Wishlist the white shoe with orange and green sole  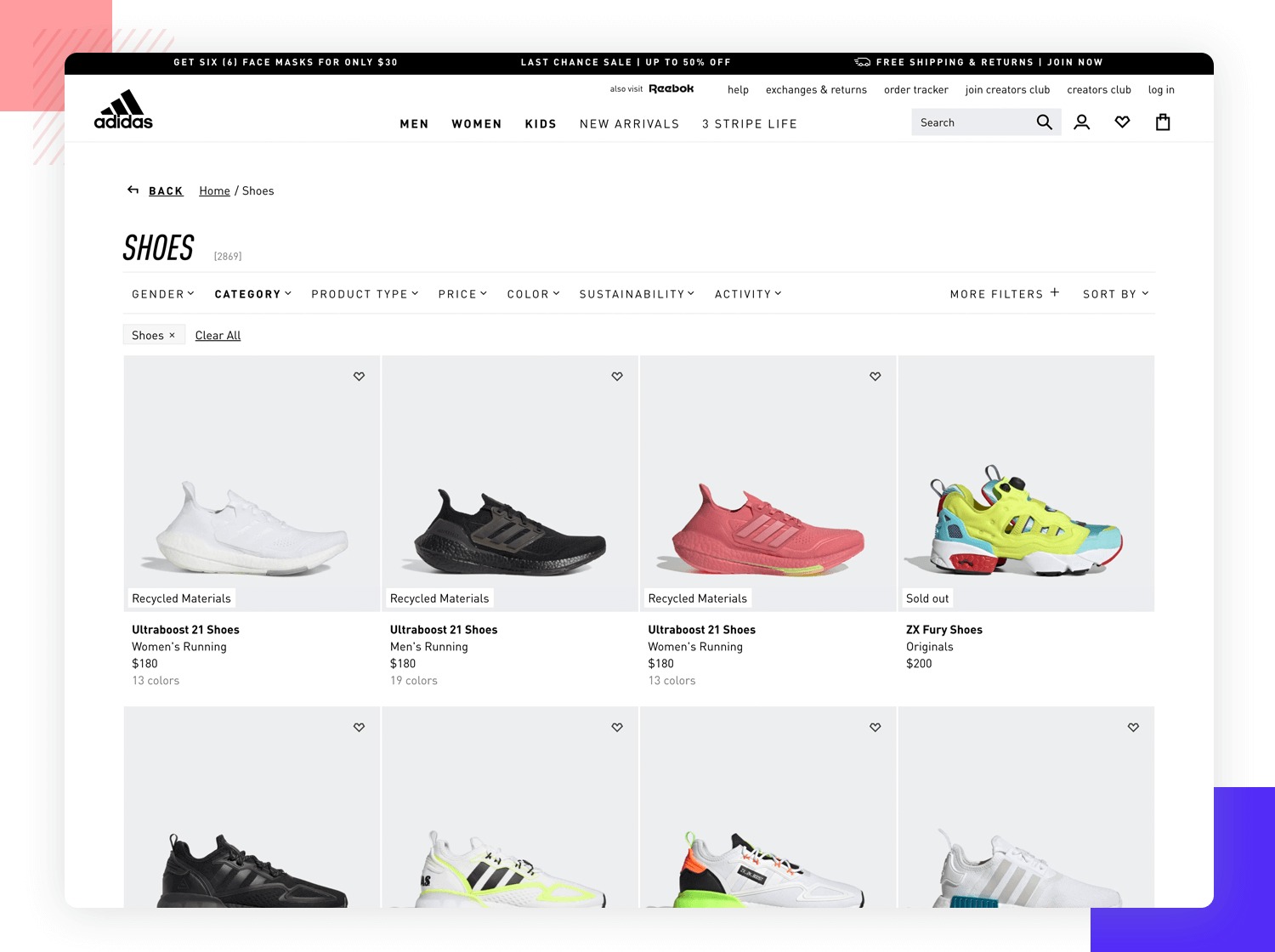click(x=875, y=727)
